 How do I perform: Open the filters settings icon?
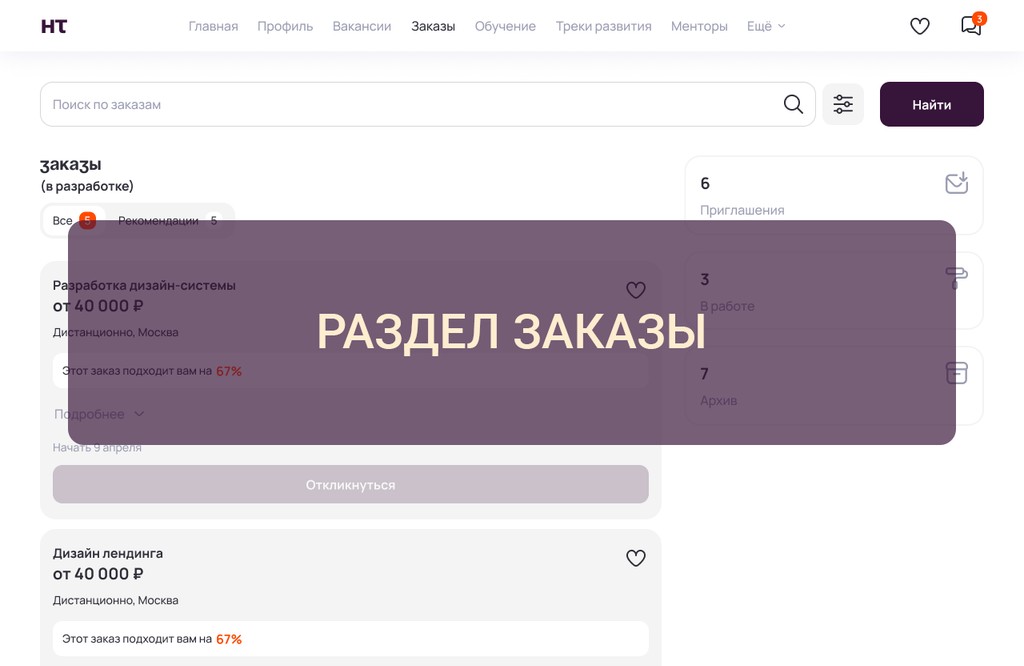[x=842, y=104]
